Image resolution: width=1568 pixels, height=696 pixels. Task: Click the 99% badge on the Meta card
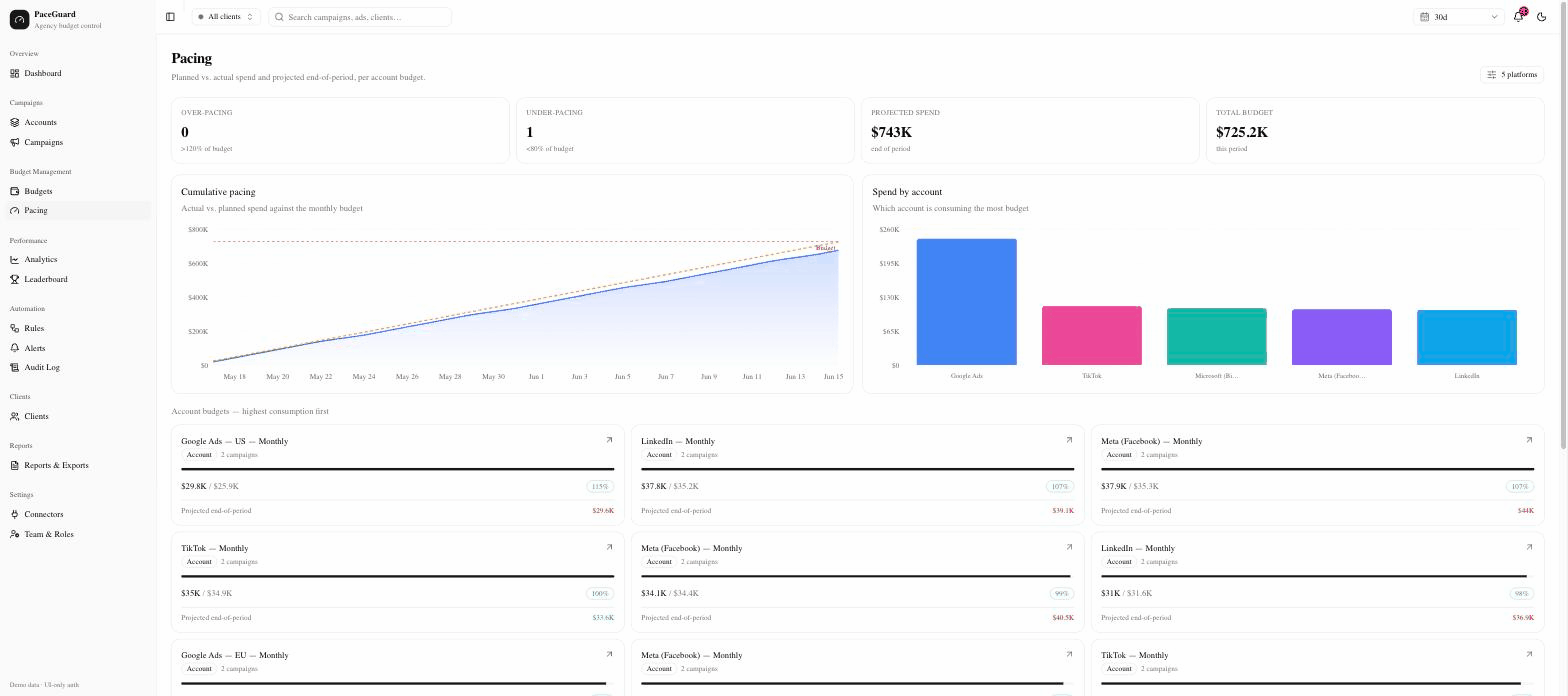click(1062, 594)
